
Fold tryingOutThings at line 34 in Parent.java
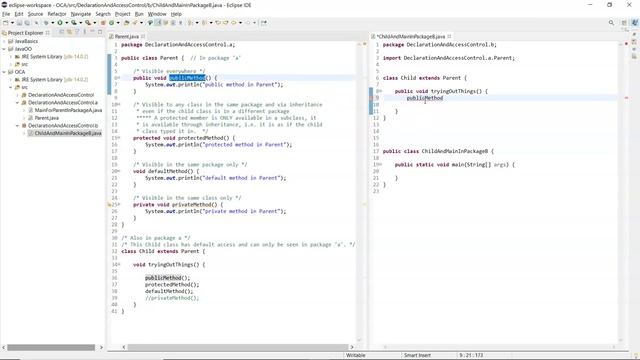pyautogui.click(x=119, y=264)
